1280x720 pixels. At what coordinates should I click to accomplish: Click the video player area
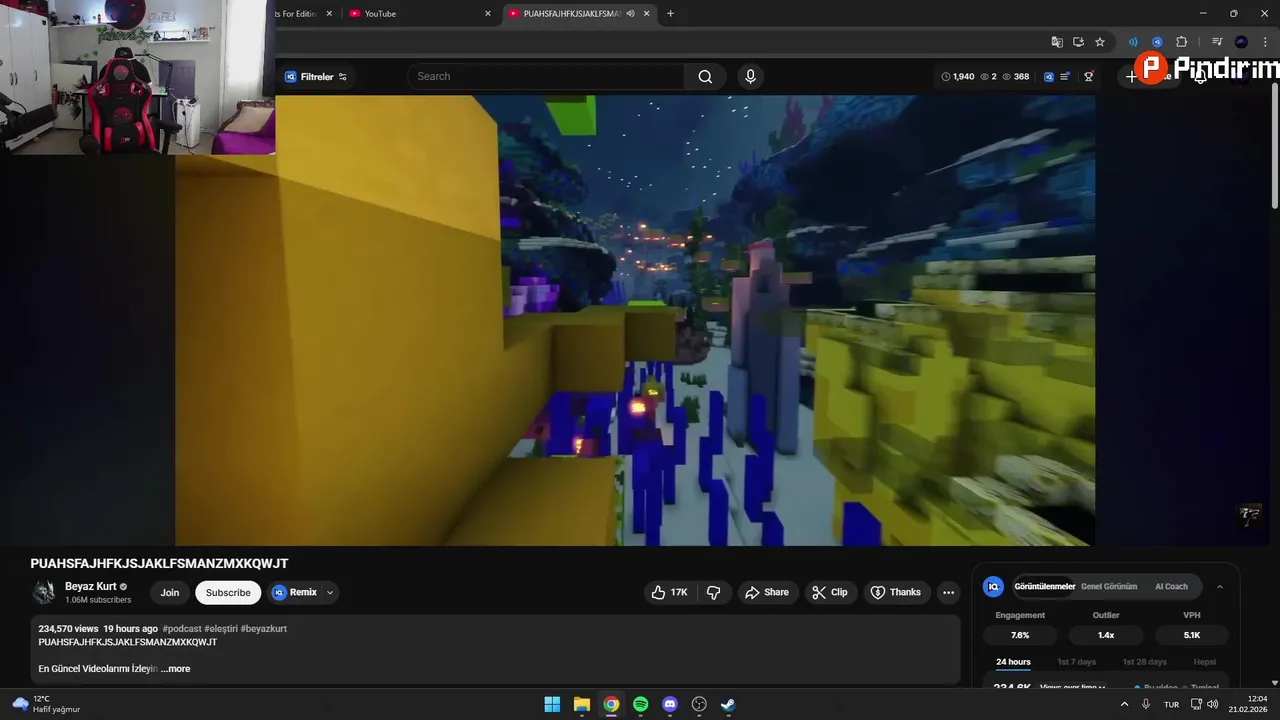635,320
